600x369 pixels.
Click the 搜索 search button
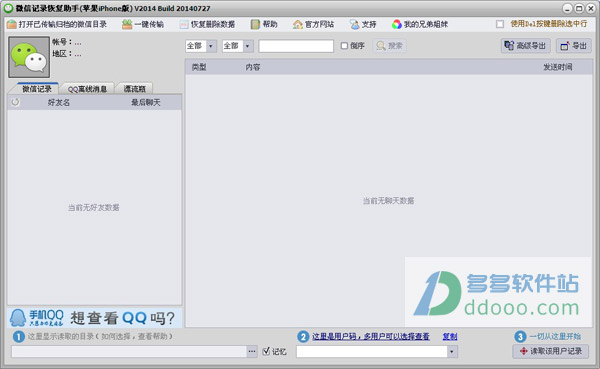click(x=390, y=46)
